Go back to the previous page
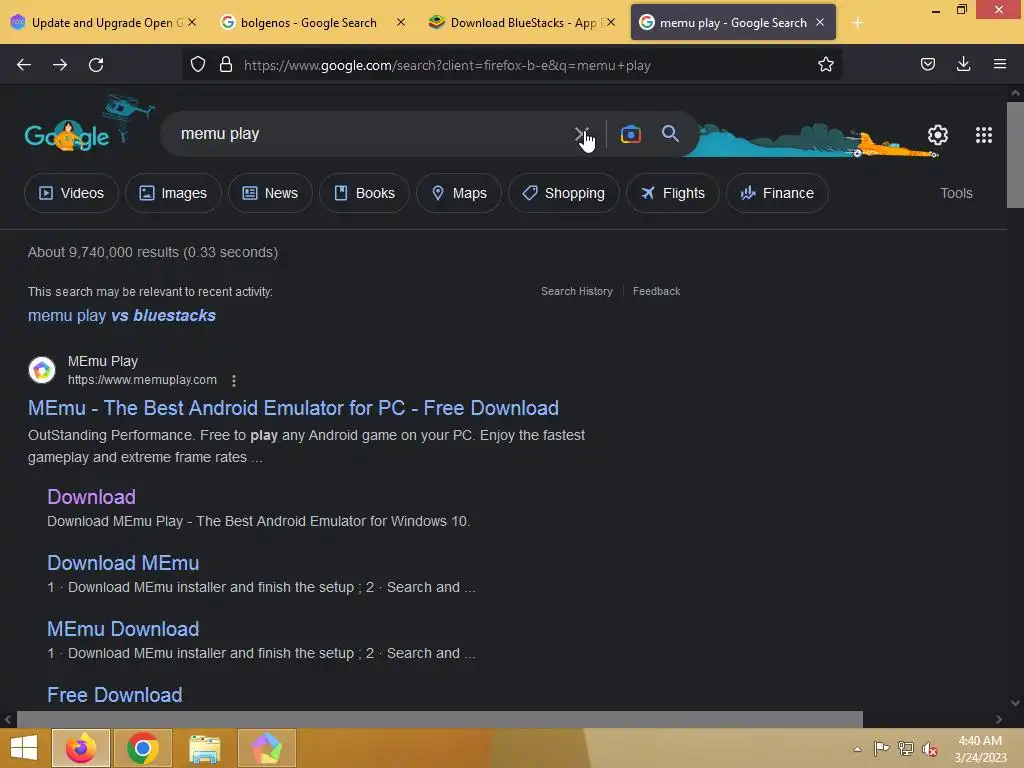This screenshot has height=768, width=1024. tap(24, 65)
